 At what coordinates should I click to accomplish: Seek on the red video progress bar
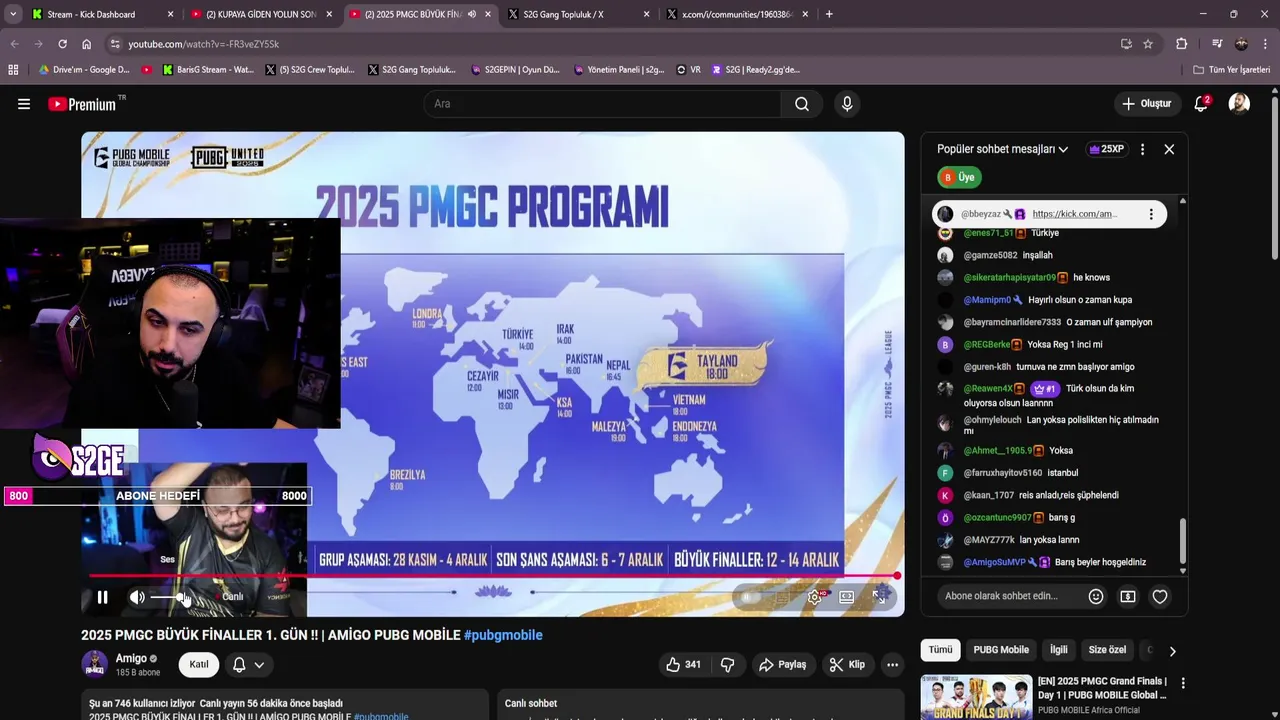[493, 576]
